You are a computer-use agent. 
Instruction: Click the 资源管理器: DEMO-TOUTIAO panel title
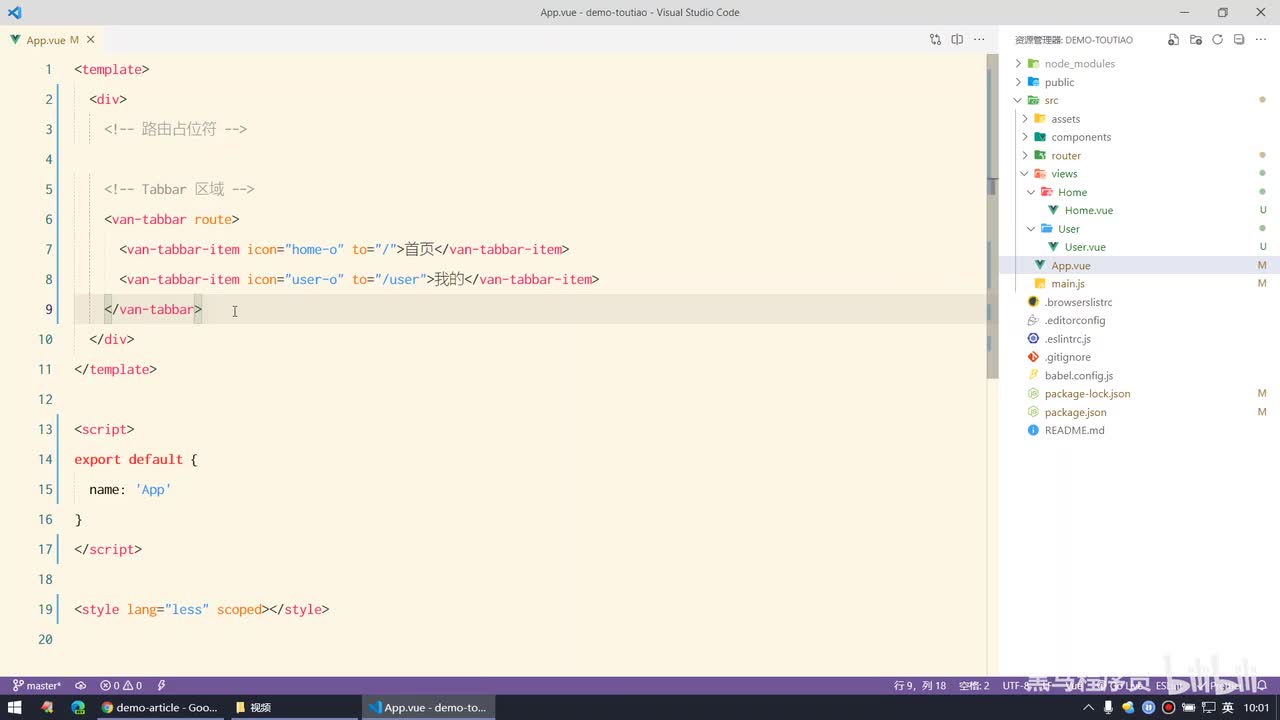tap(1073, 40)
